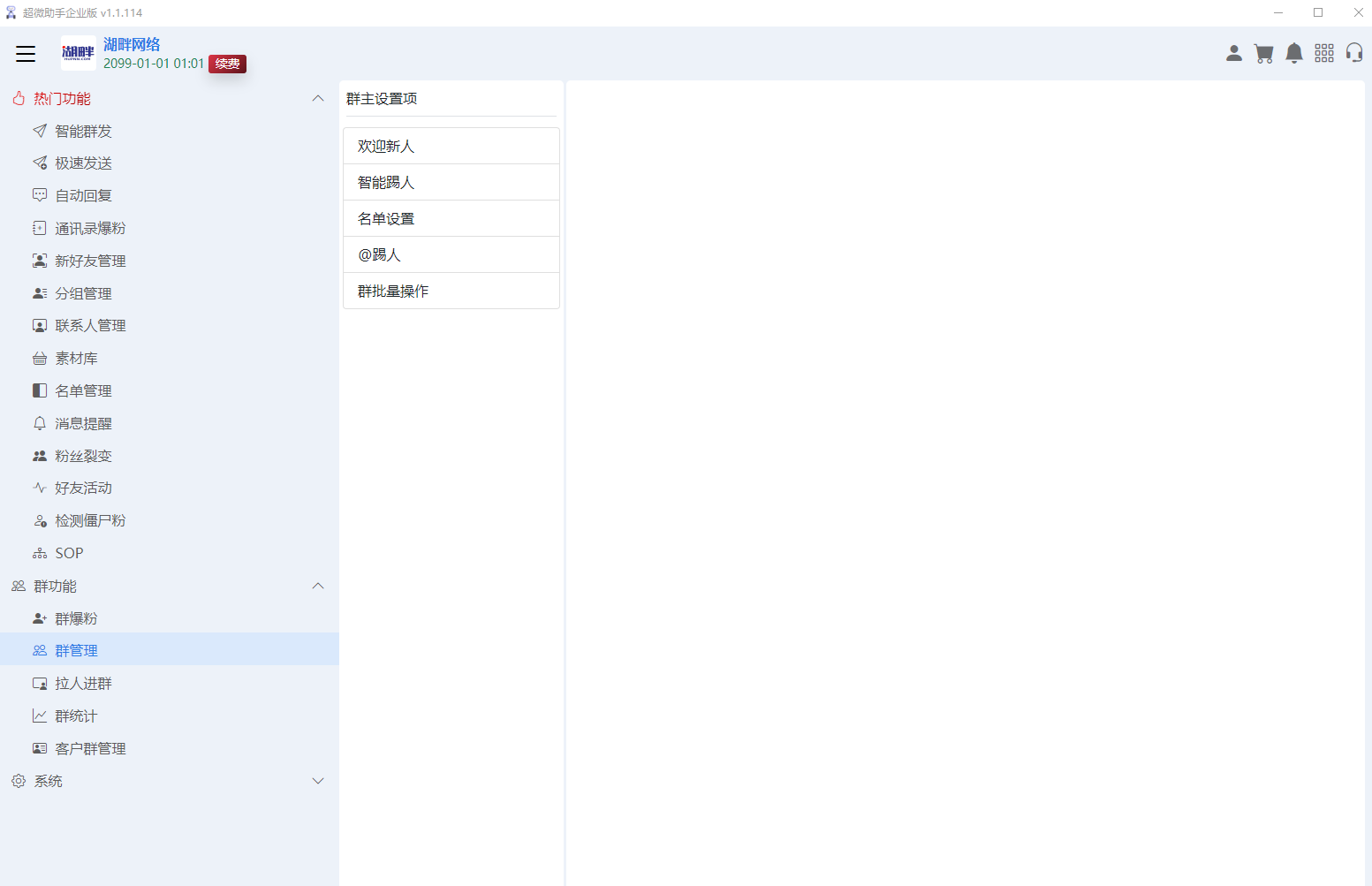Open 智能群发 in sidebar

[x=83, y=132]
